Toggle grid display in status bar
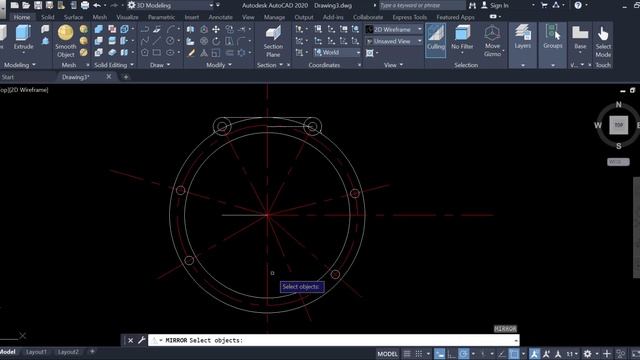 coord(407,354)
